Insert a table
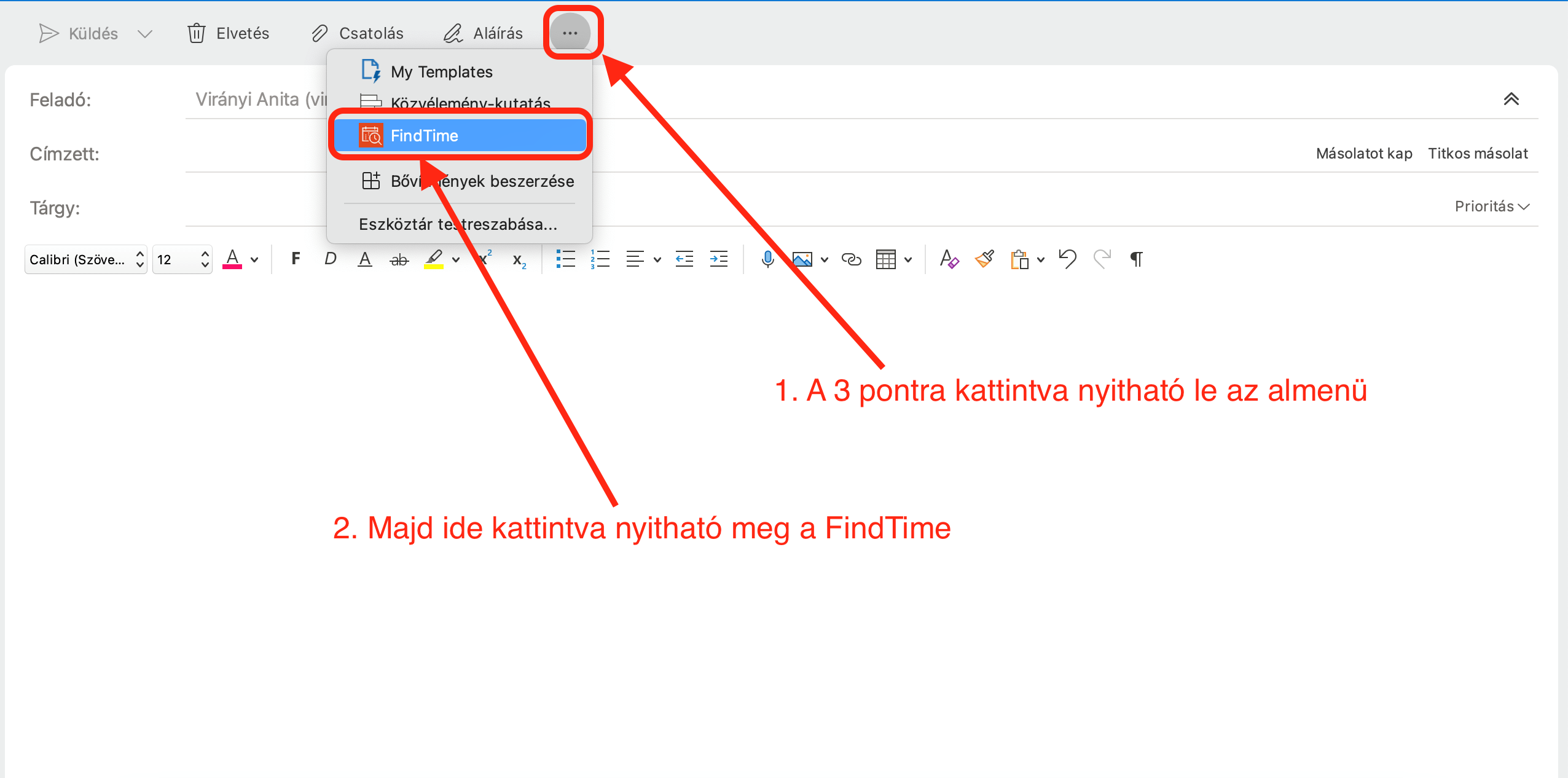 pos(886,259)
